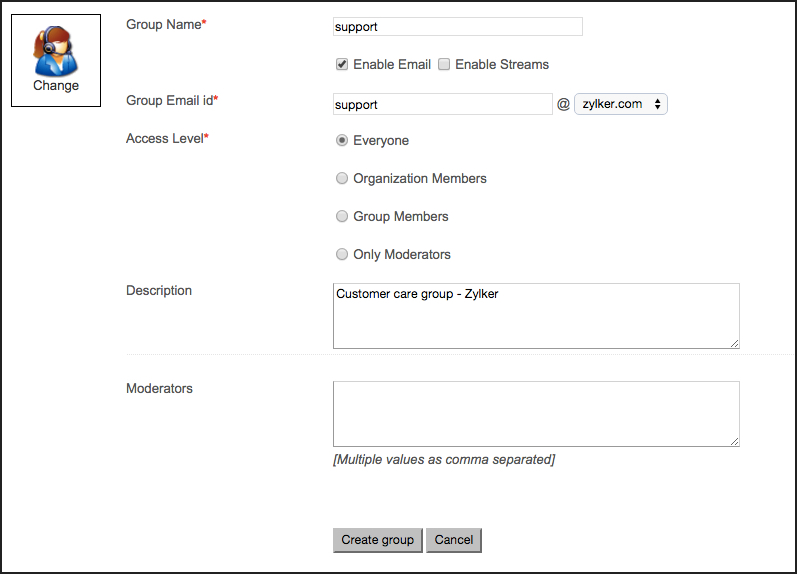
Task: Select the Everyone access level
Action: (x=342, y=140)
